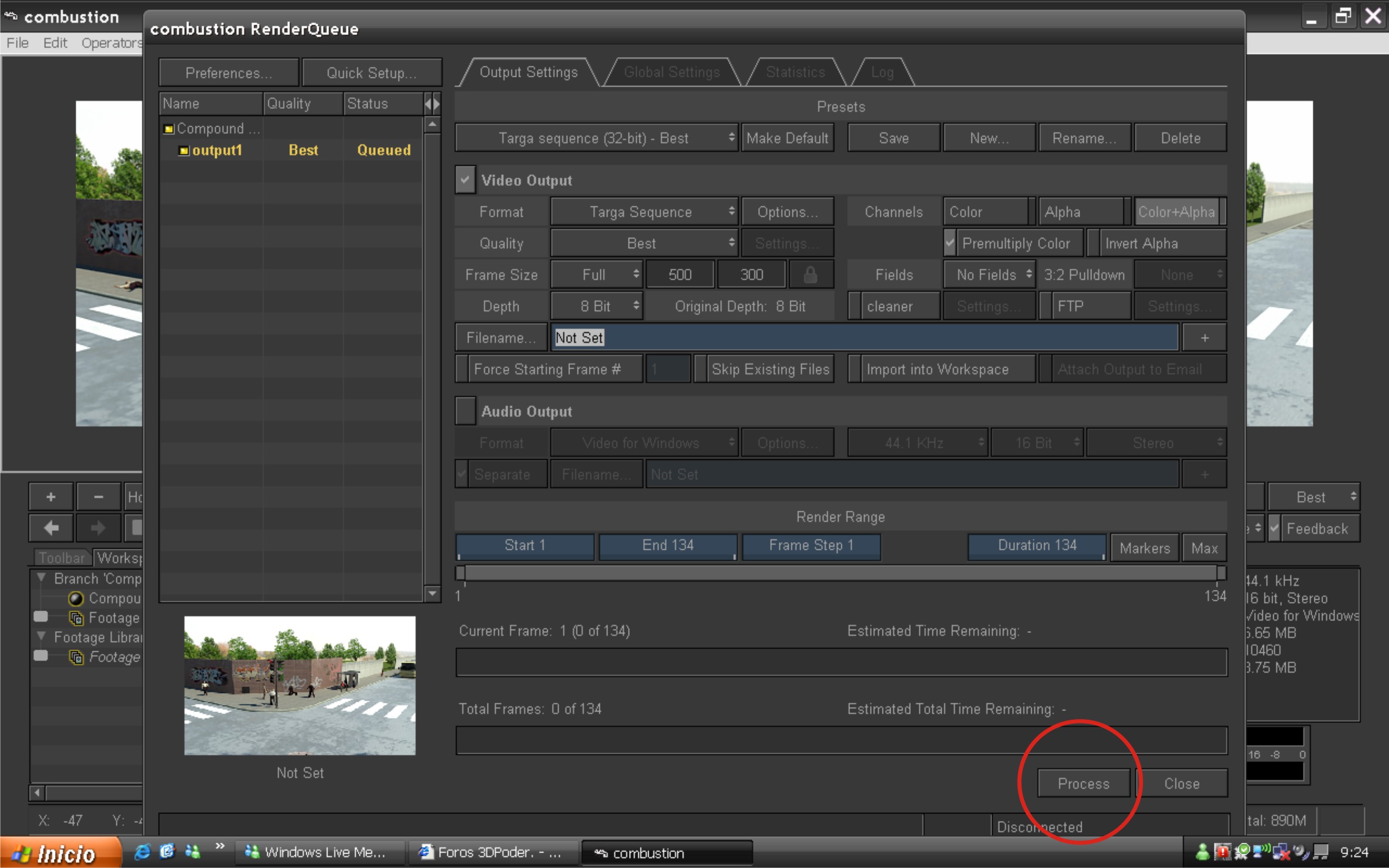
Task: Open the 8 Bit depth dropdown
Action: coord(596,306)
